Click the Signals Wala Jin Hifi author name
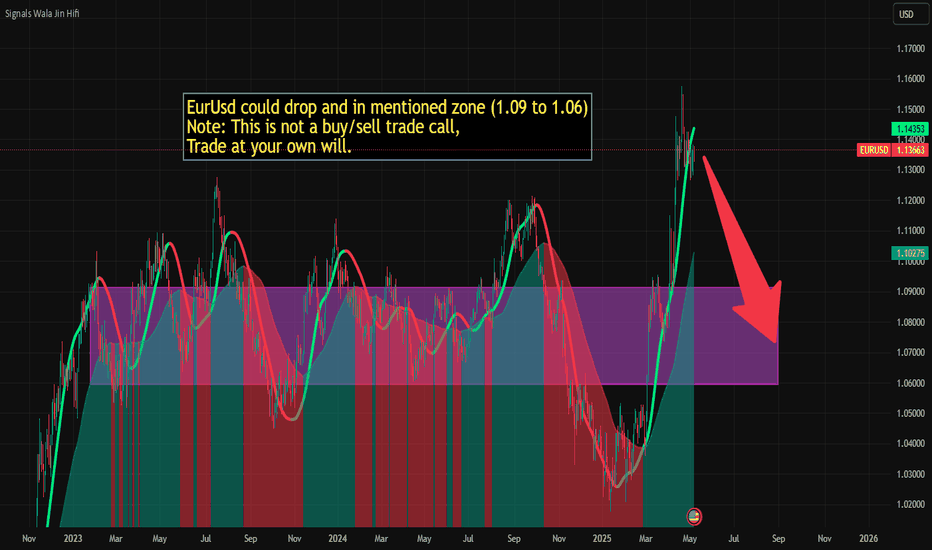The height and width of the screenshot is (550, 932). [x=42, y=13]
